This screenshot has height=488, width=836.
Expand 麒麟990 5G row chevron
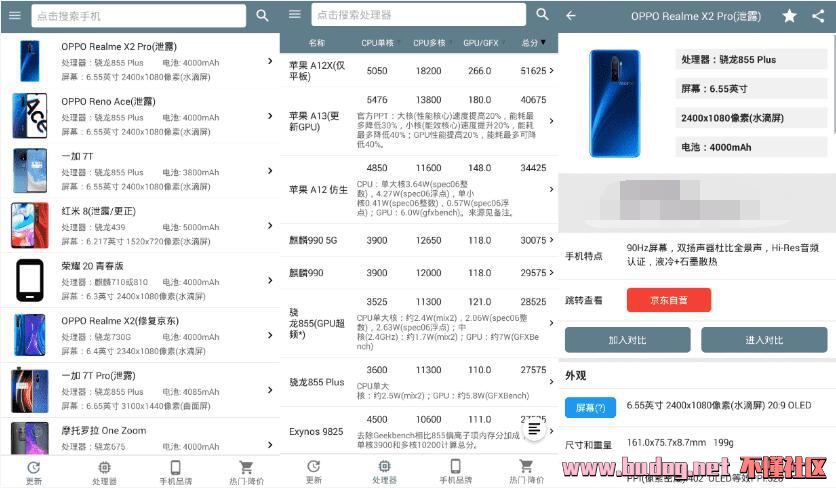(551, 240)
